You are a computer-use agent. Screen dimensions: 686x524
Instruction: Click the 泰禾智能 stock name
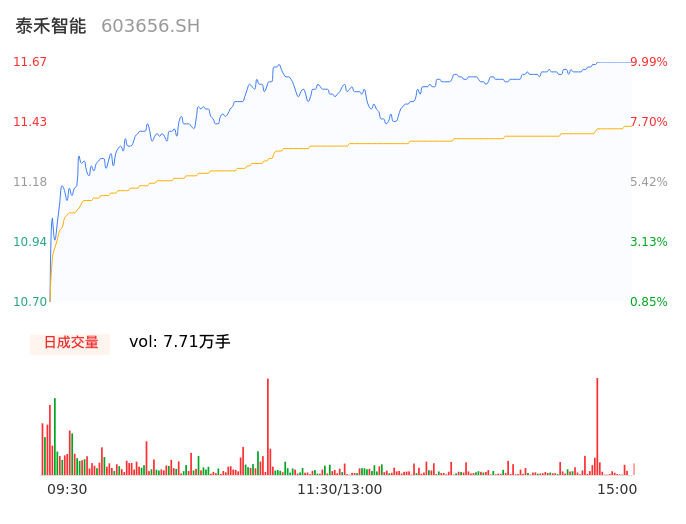[x=50, y=26]
